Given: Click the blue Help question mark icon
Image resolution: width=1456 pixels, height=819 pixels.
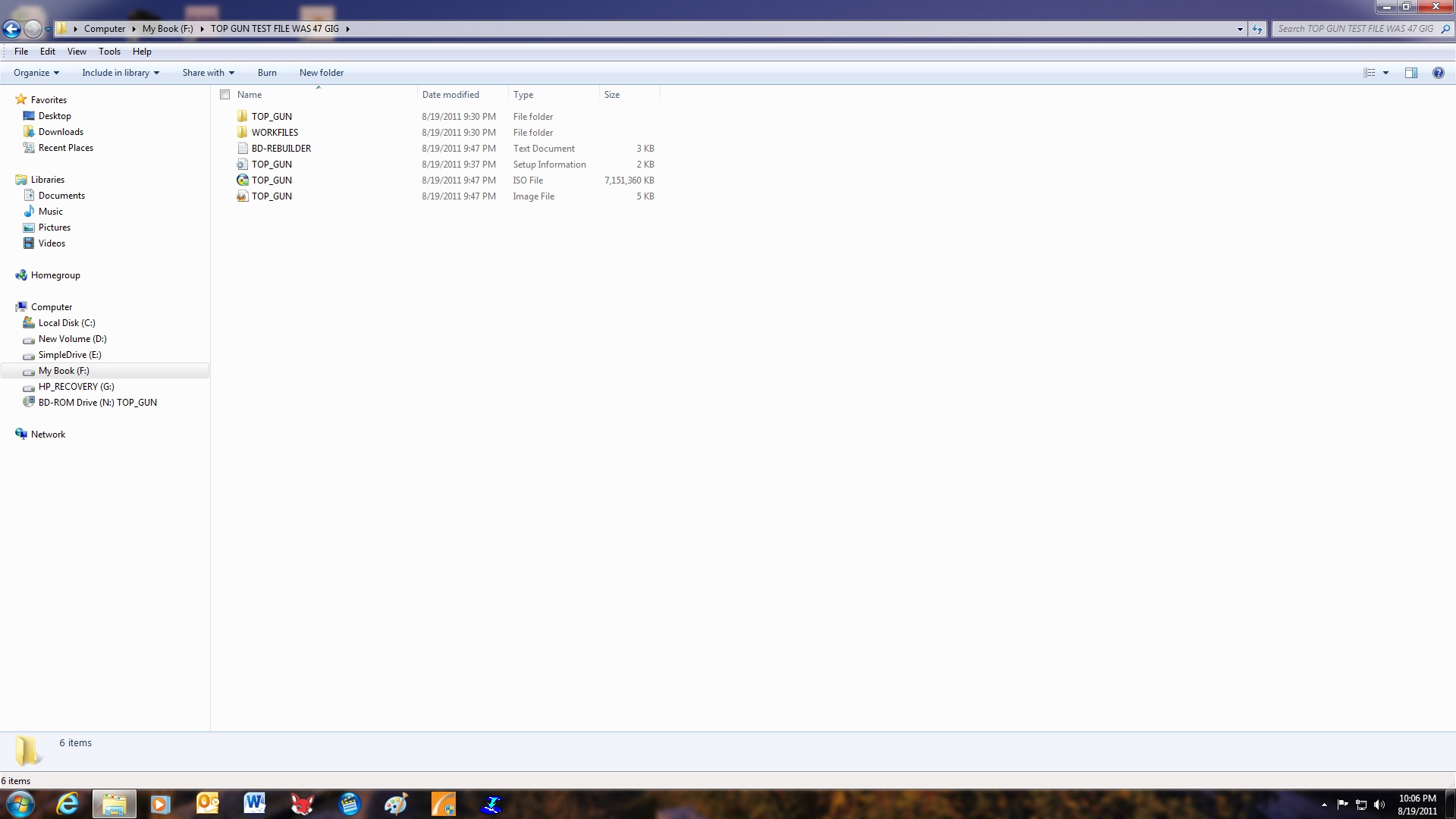Looking at the screenshot, I should tap(1439, 73).
